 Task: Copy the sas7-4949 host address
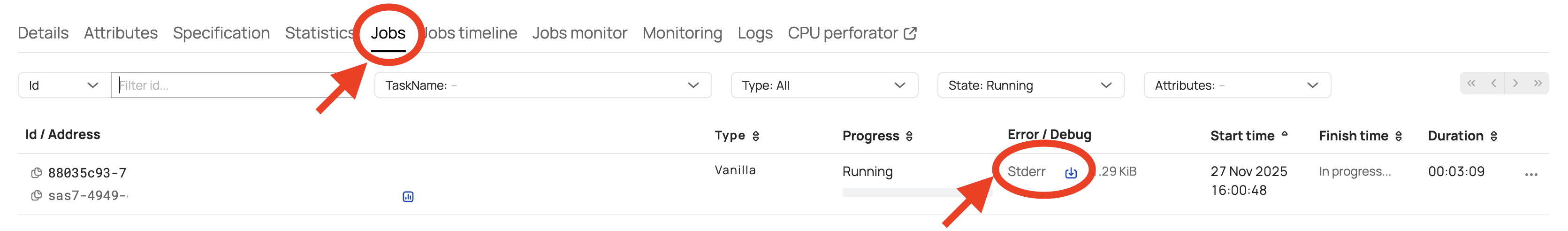[x=37, y=196]
